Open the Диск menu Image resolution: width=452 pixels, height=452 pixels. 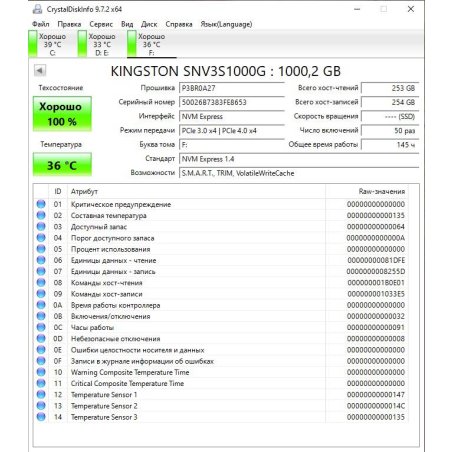point(149,24)
